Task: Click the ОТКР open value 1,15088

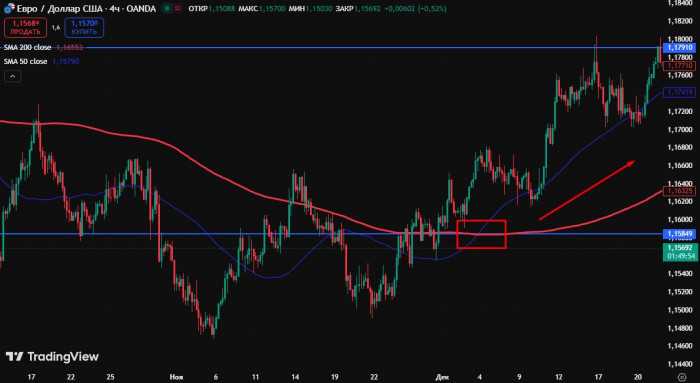Action: tap(221, 8)
